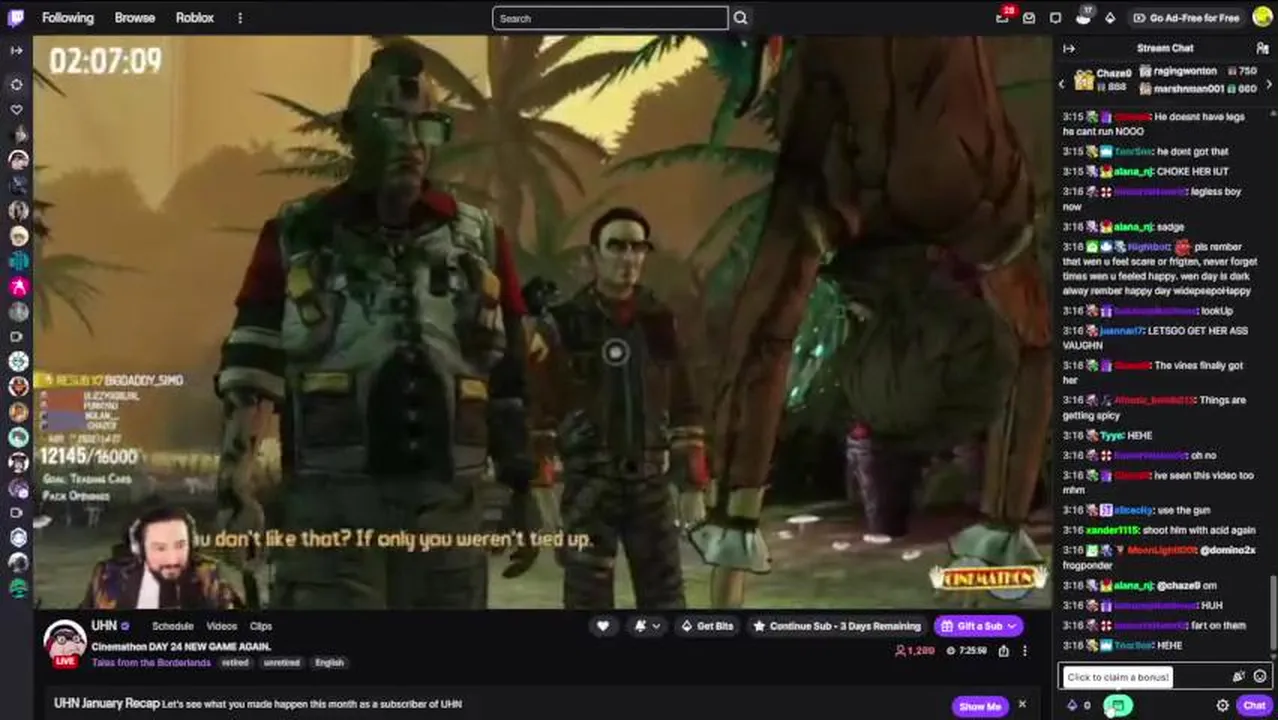1278x720 pixels.
Task: Open the pink icon channel in left sidebar
Action: [x=18, y=286]
